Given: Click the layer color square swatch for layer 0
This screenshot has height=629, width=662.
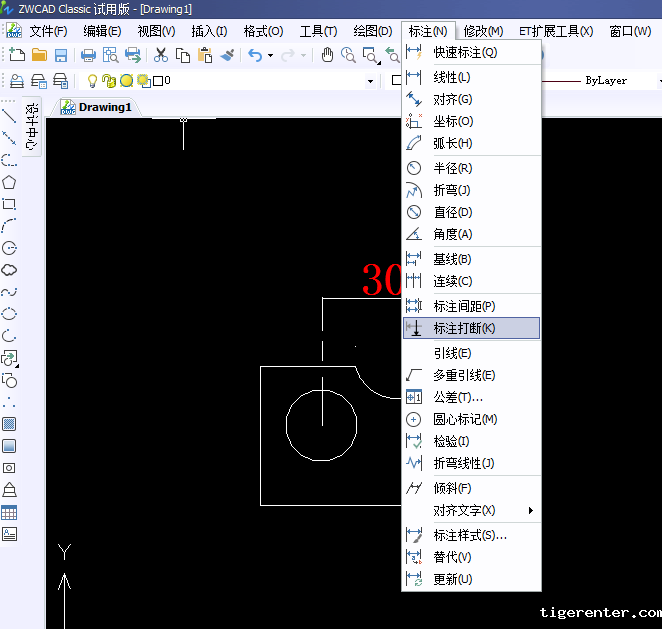Looking at the screenshot, I should tap(158, 81).
